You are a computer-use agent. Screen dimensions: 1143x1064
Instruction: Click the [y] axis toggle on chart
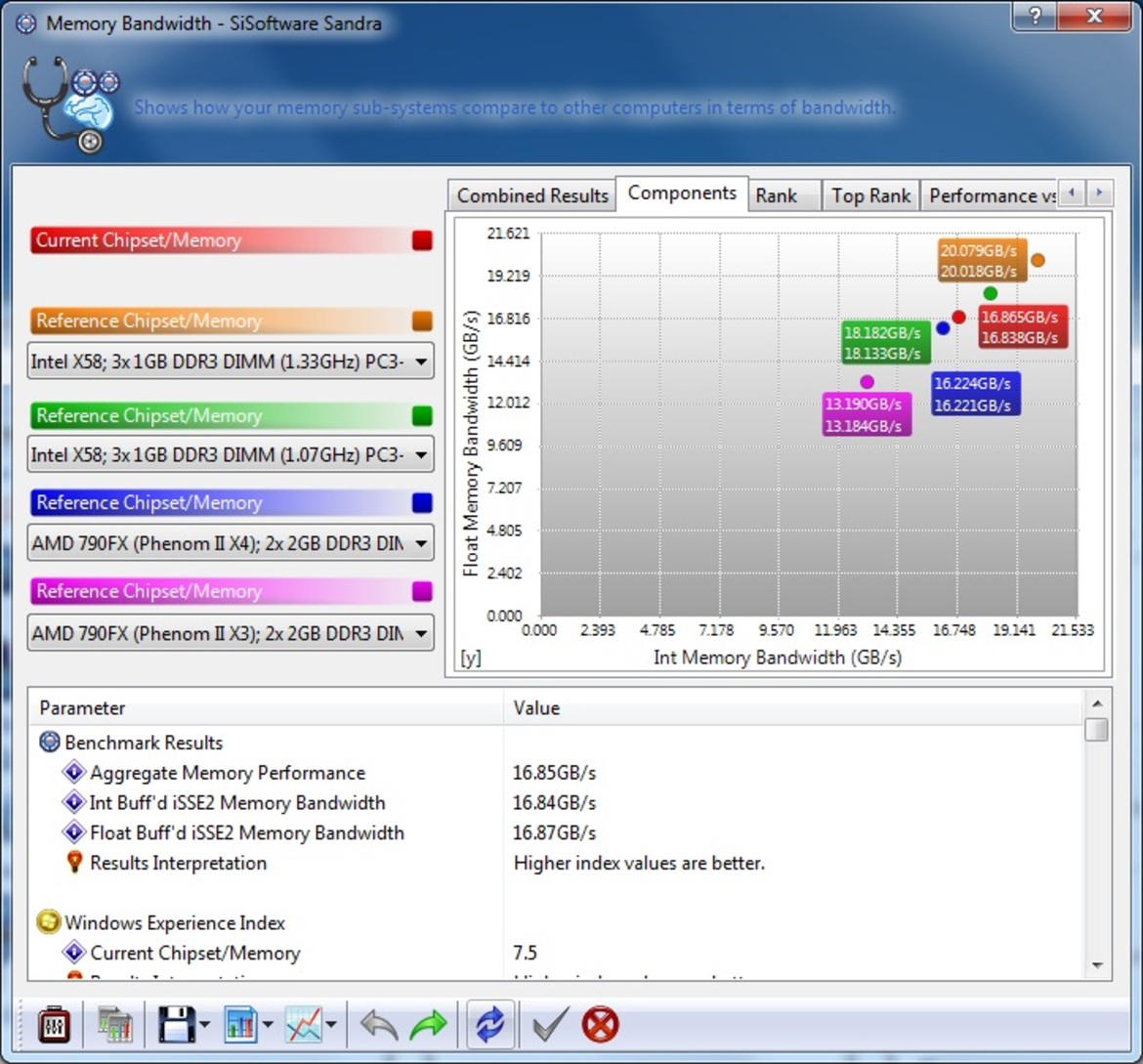pyautogui.click(x=471, y=658)
